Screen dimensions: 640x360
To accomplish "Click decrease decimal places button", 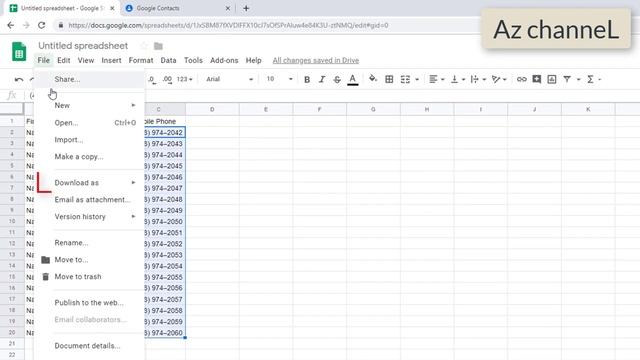I will (x=152, y=80).
